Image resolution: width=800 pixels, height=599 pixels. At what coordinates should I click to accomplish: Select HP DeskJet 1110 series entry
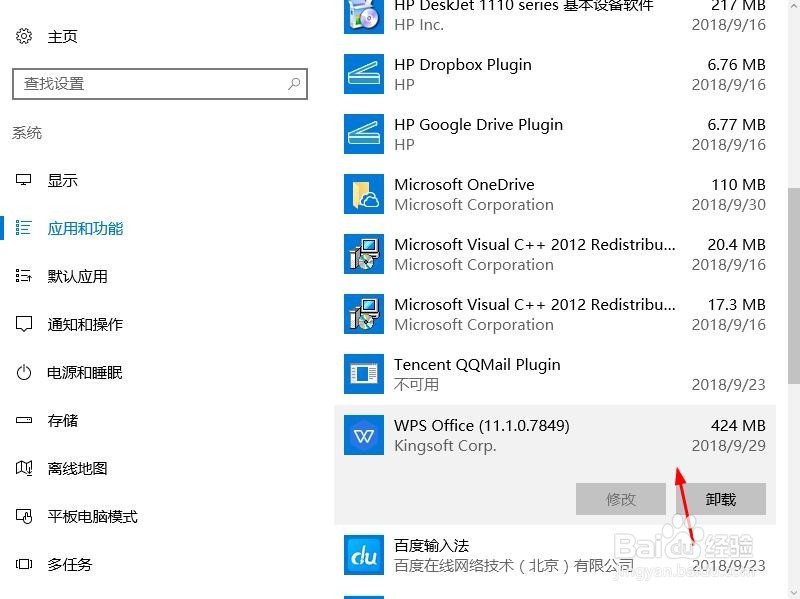pos(555,15)
